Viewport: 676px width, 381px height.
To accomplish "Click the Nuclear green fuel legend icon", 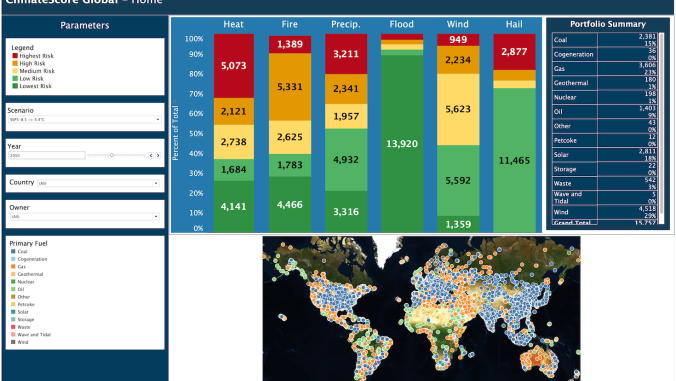I will [x=13, y=281].
